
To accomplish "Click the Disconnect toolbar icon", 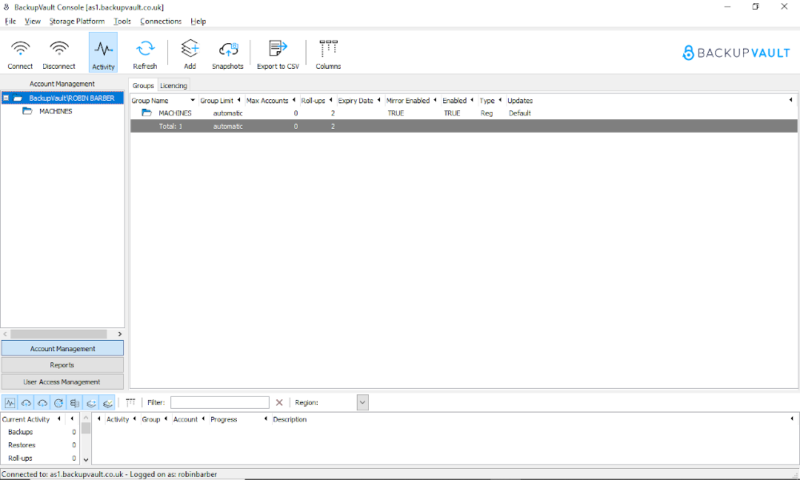I will coord(60,52).
